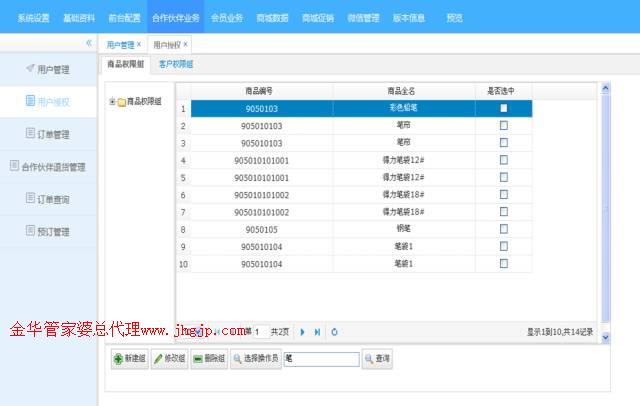Select the cell 9050105
Screen dimensions: 640x406
[262, 230]
